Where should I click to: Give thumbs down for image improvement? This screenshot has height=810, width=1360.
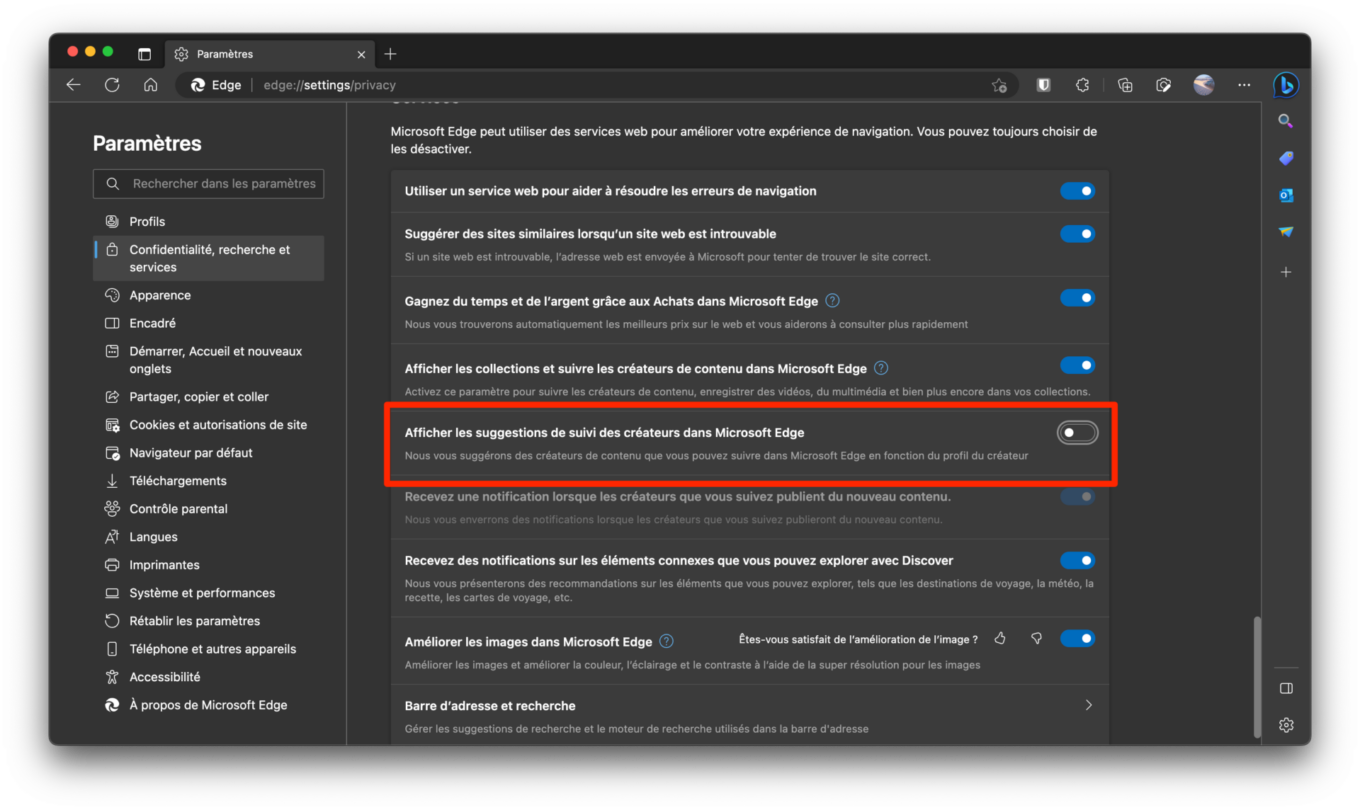coord(1036,638)
